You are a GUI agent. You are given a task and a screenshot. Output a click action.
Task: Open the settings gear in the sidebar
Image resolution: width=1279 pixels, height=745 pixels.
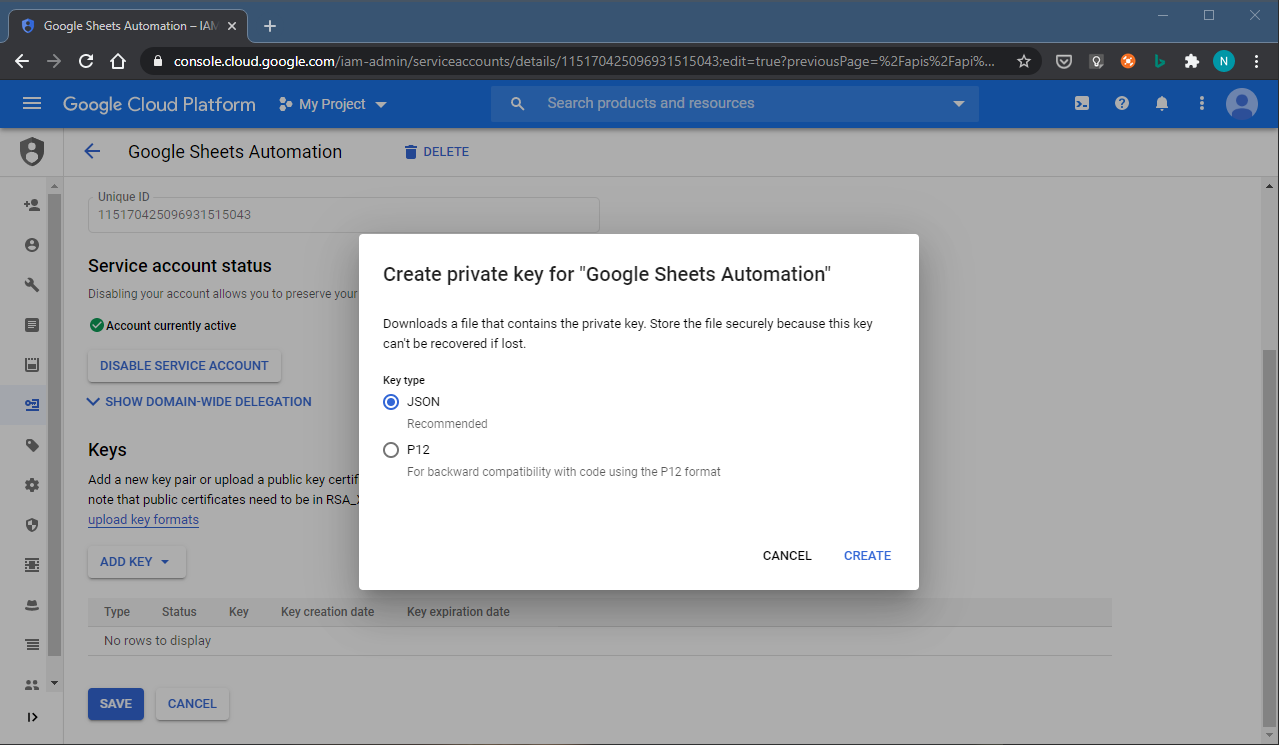click(x=32, y=485)
